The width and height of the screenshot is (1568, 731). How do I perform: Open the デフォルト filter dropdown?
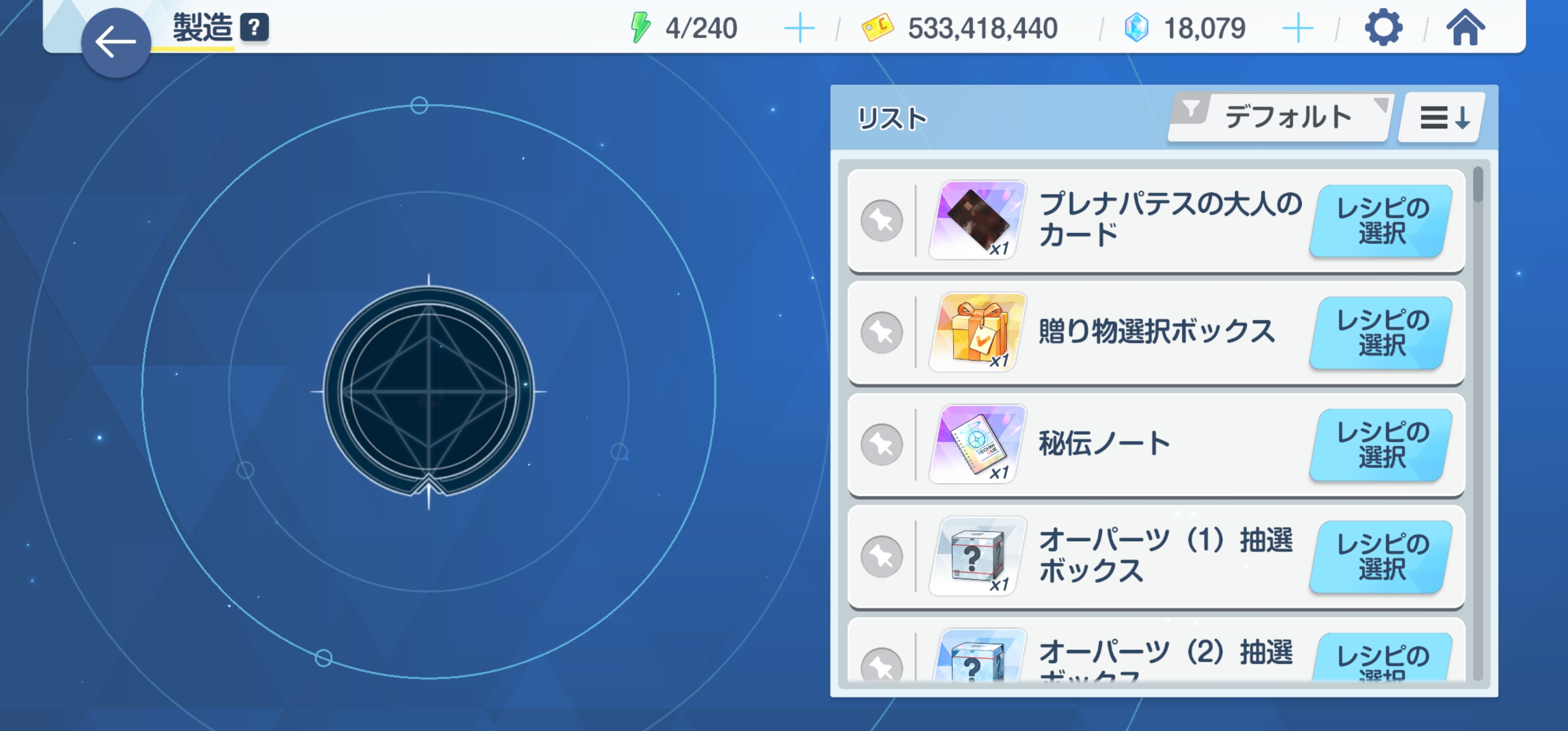pyautogui.click(x=1281, y=117)
